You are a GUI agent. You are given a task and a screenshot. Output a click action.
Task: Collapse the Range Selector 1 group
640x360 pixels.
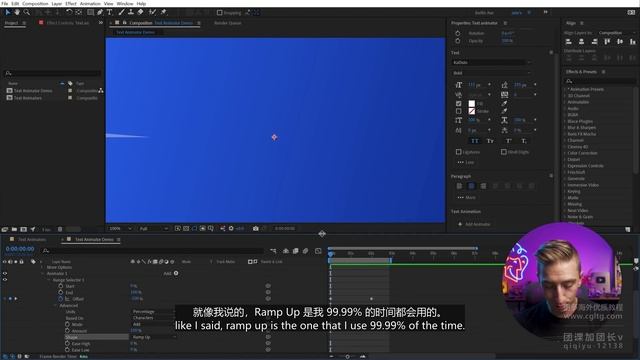pos(49,280)
